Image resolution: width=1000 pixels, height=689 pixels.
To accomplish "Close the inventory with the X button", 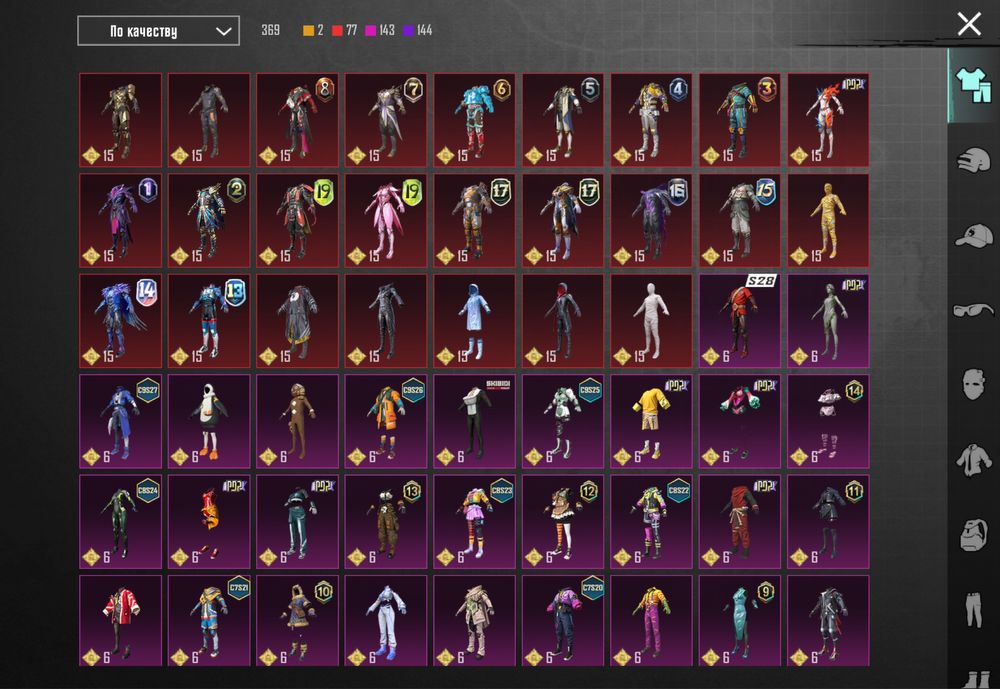I will point(969,24).
